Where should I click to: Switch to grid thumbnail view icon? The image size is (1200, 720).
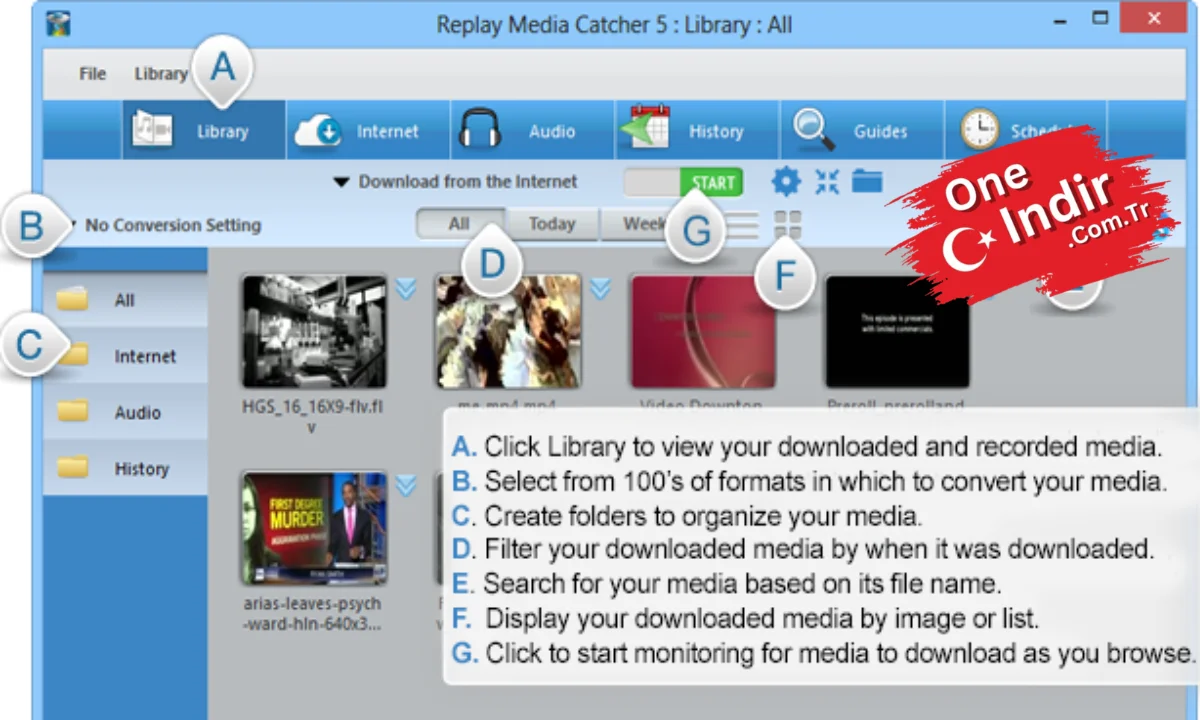click(788, 225)
